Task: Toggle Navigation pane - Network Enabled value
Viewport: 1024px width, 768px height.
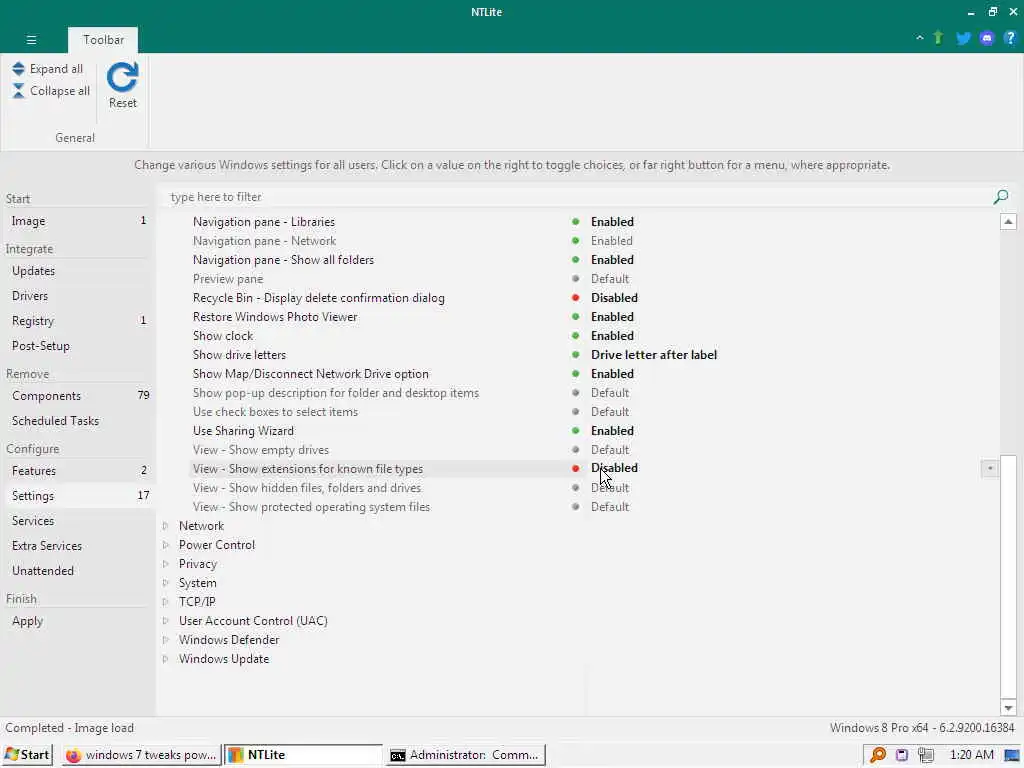Action: click(611, 241)
